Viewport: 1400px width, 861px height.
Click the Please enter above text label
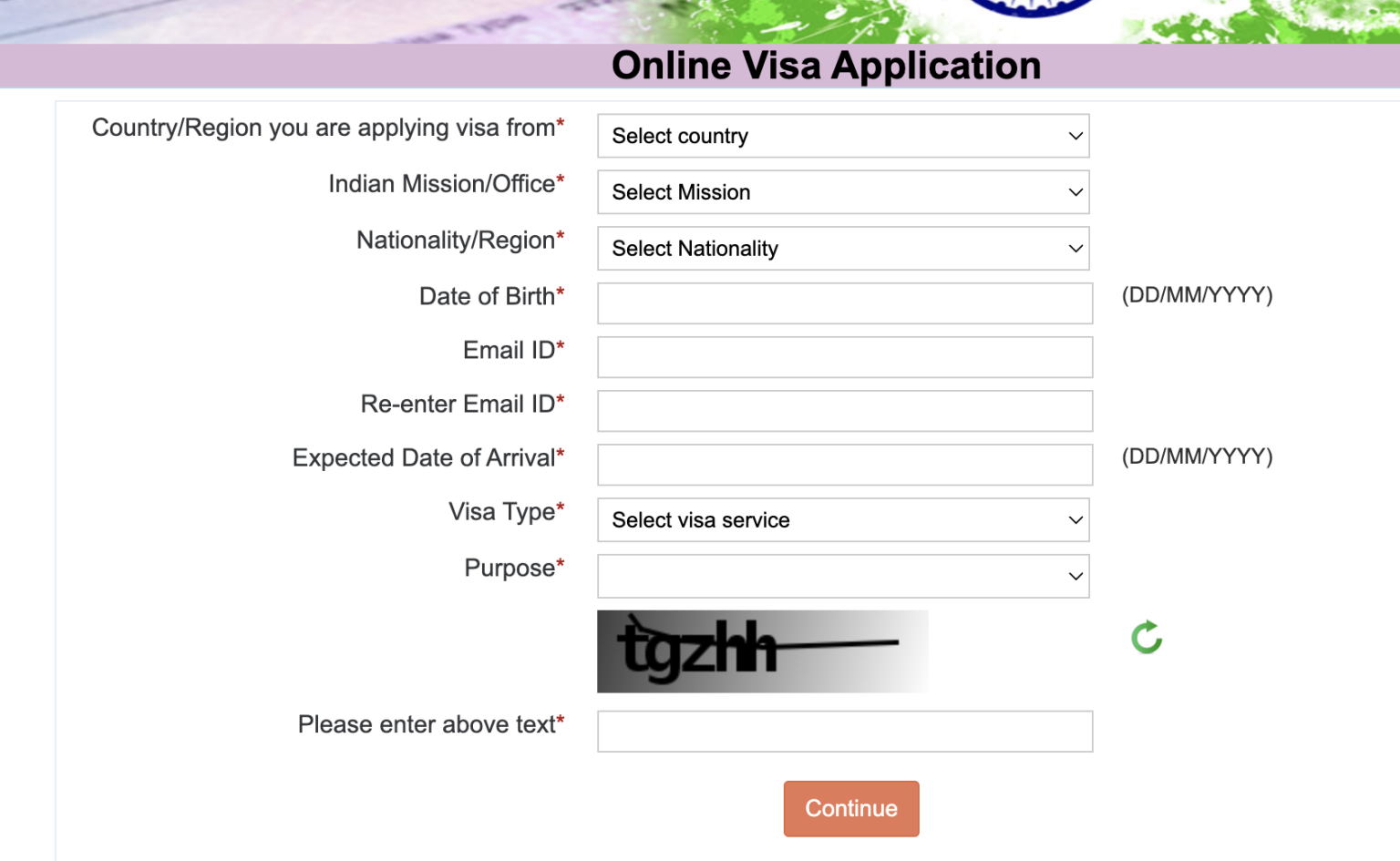coord(427,724)
